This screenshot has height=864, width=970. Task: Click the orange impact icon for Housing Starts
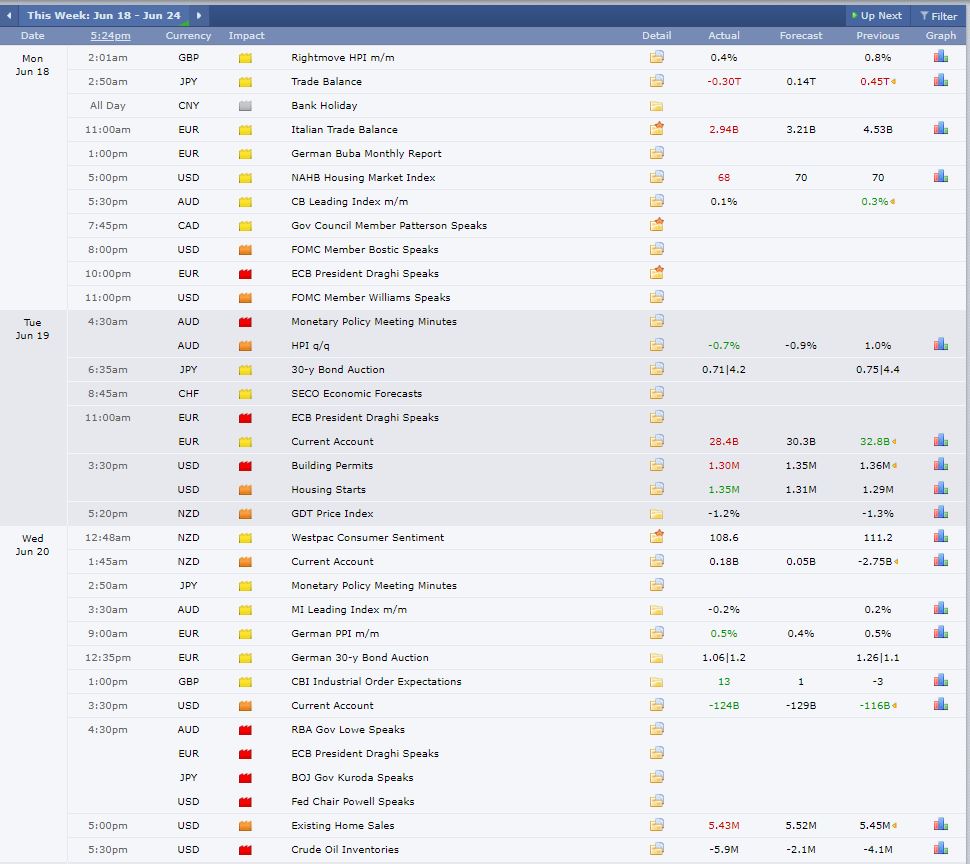(x=245, y=490)
